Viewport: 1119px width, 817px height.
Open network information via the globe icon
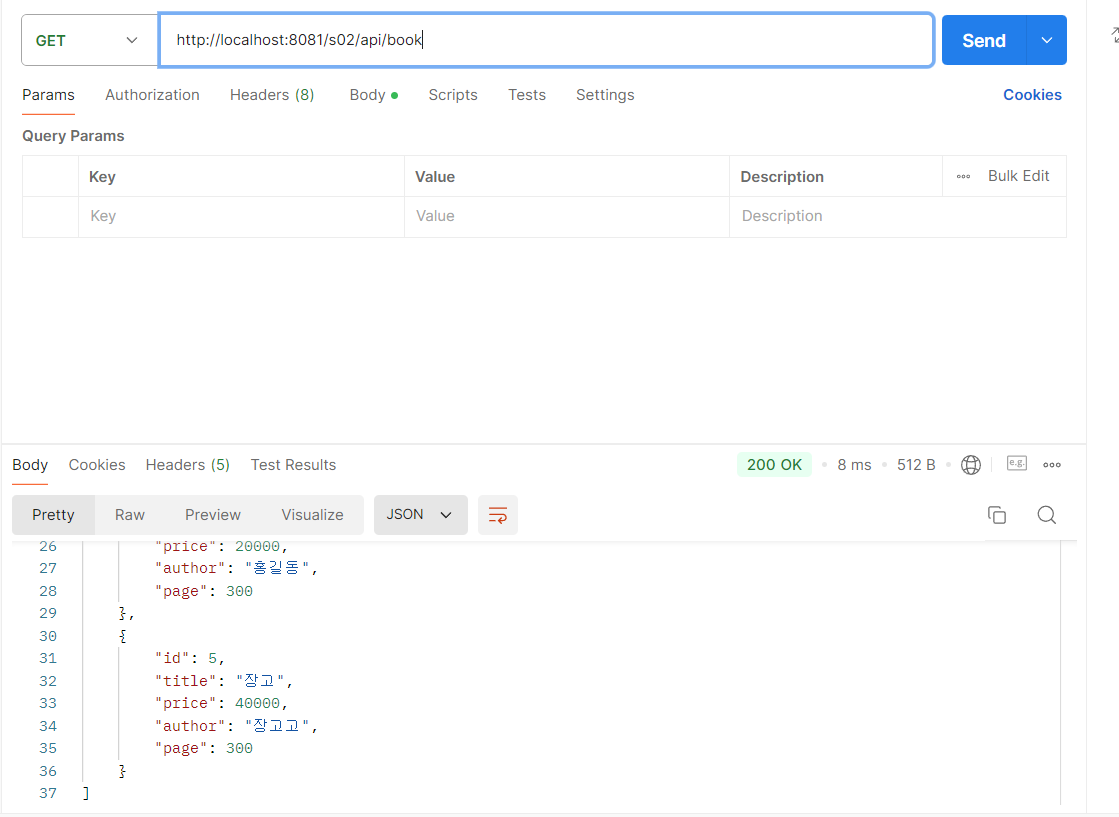pyautogui.click(x=970, y=464)
